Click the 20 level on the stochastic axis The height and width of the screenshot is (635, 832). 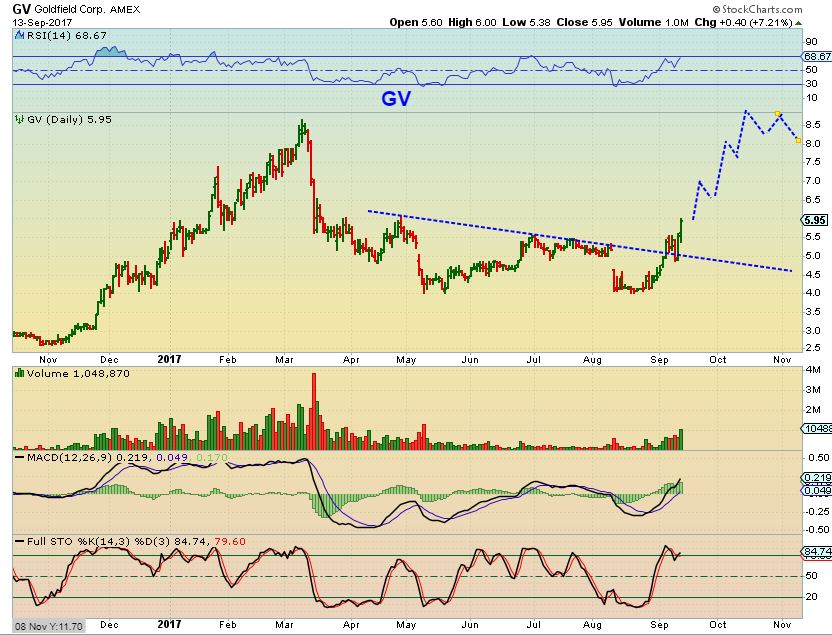click(x=811, y=597)
